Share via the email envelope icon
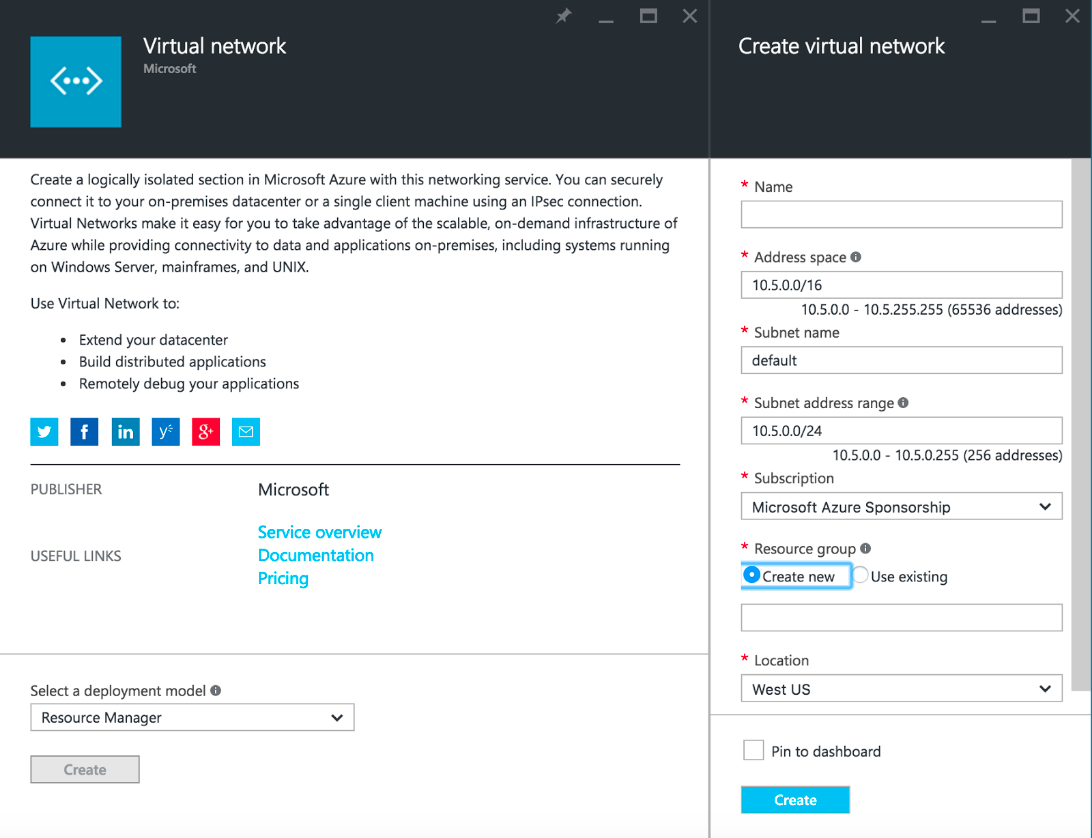This screenshot has height=838, width=1092. (x=246, y=432)
